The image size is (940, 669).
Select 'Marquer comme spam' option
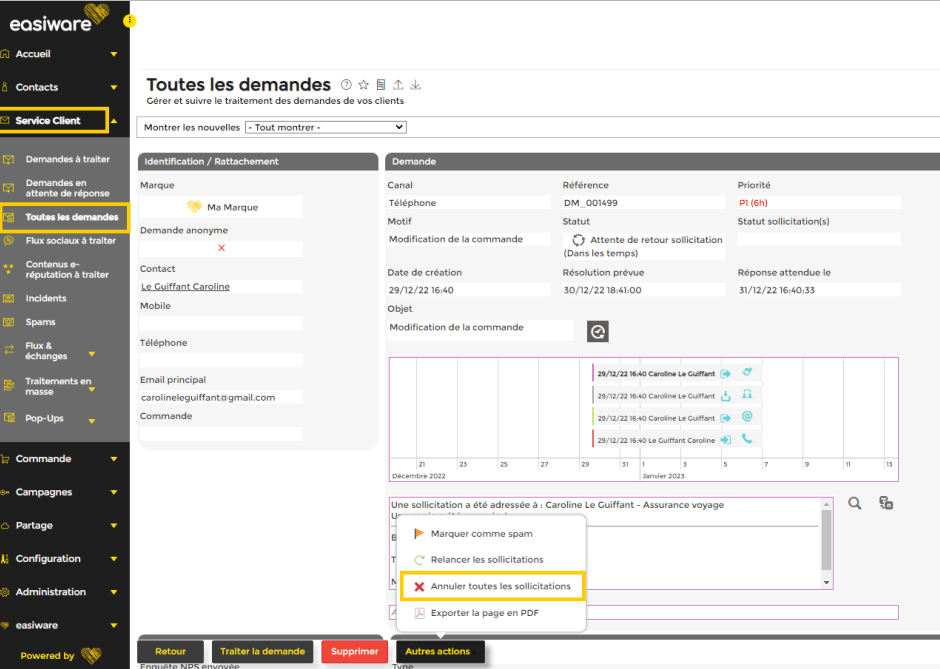tap(481, 534)
